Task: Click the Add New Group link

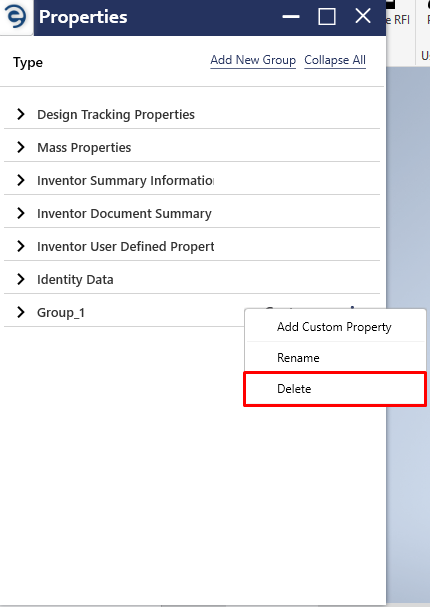Action: pyautogui.click(x=253, y=60)
